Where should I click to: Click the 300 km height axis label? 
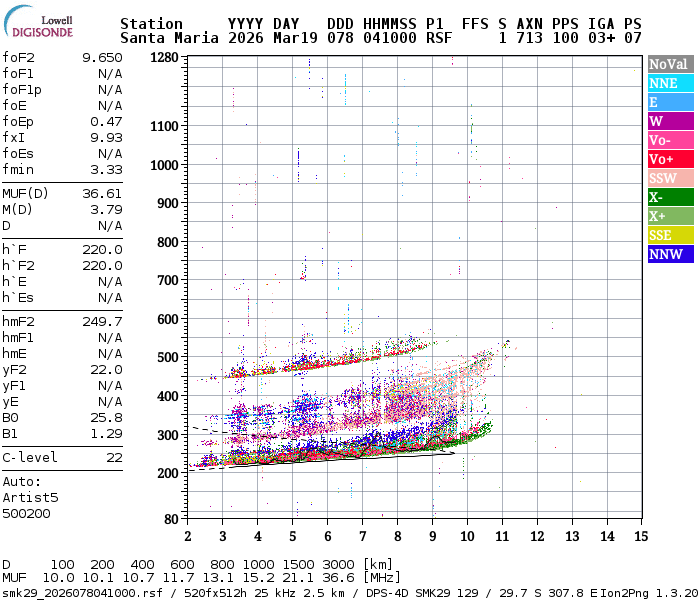click(168, 435)
